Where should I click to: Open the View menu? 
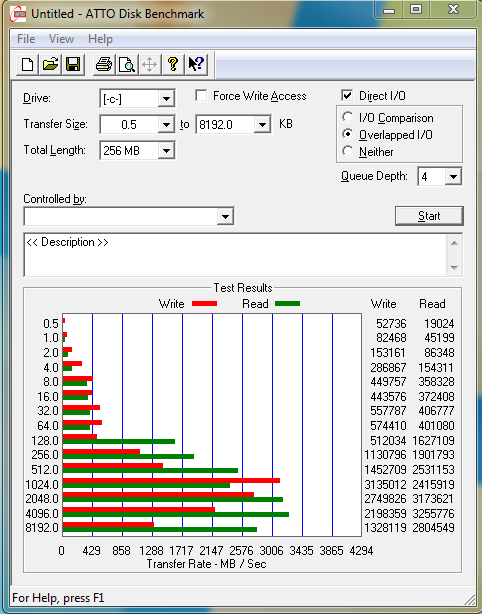coord(61,39)
